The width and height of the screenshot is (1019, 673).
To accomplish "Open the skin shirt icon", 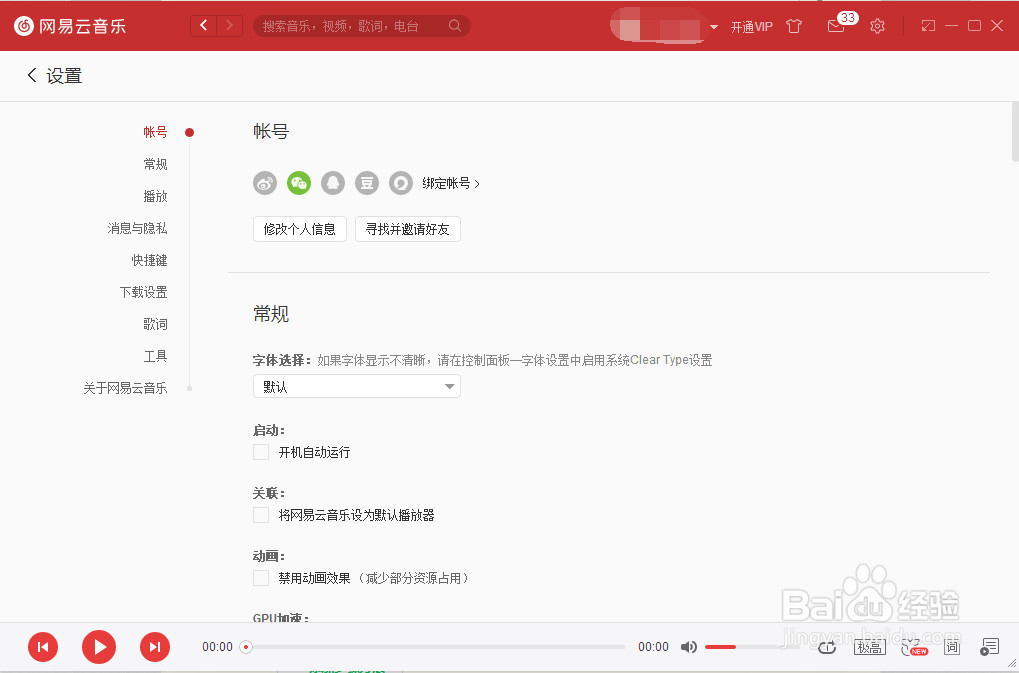I will point(794,26).
